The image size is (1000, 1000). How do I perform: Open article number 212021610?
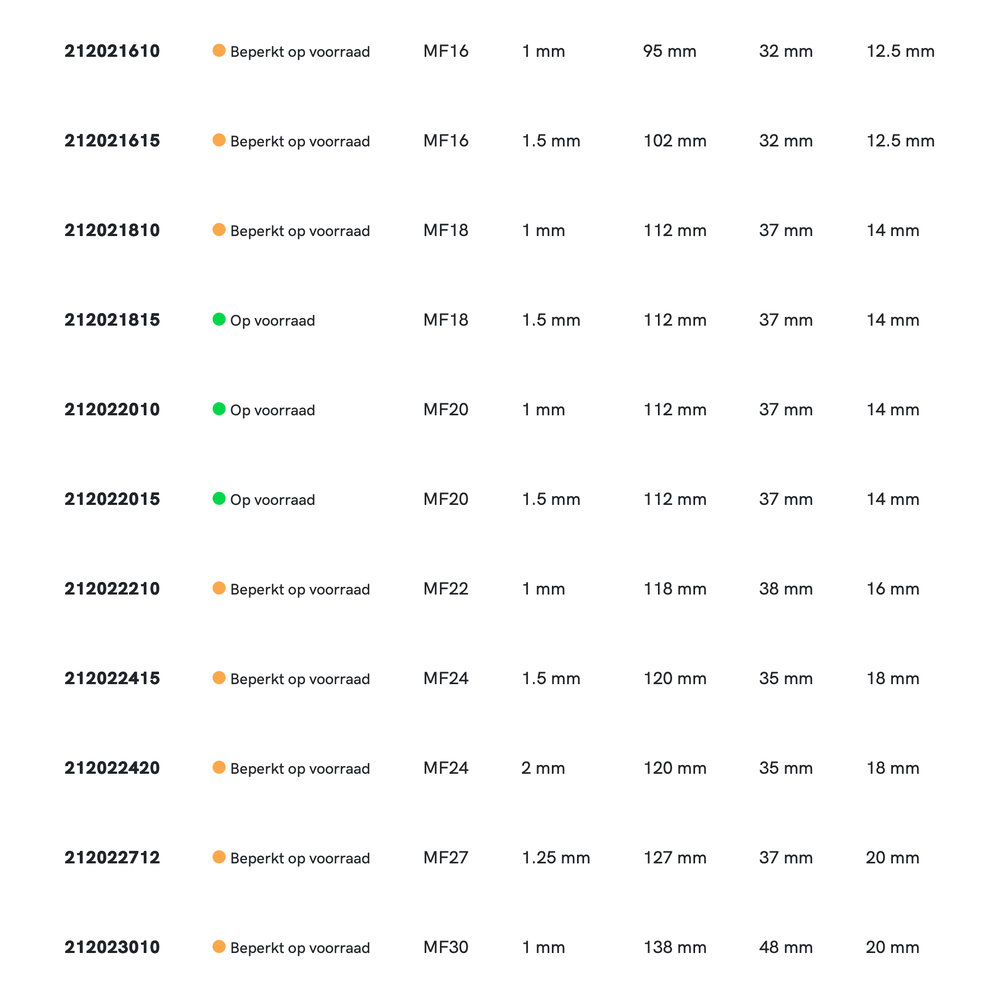click(x=112, y=51)
